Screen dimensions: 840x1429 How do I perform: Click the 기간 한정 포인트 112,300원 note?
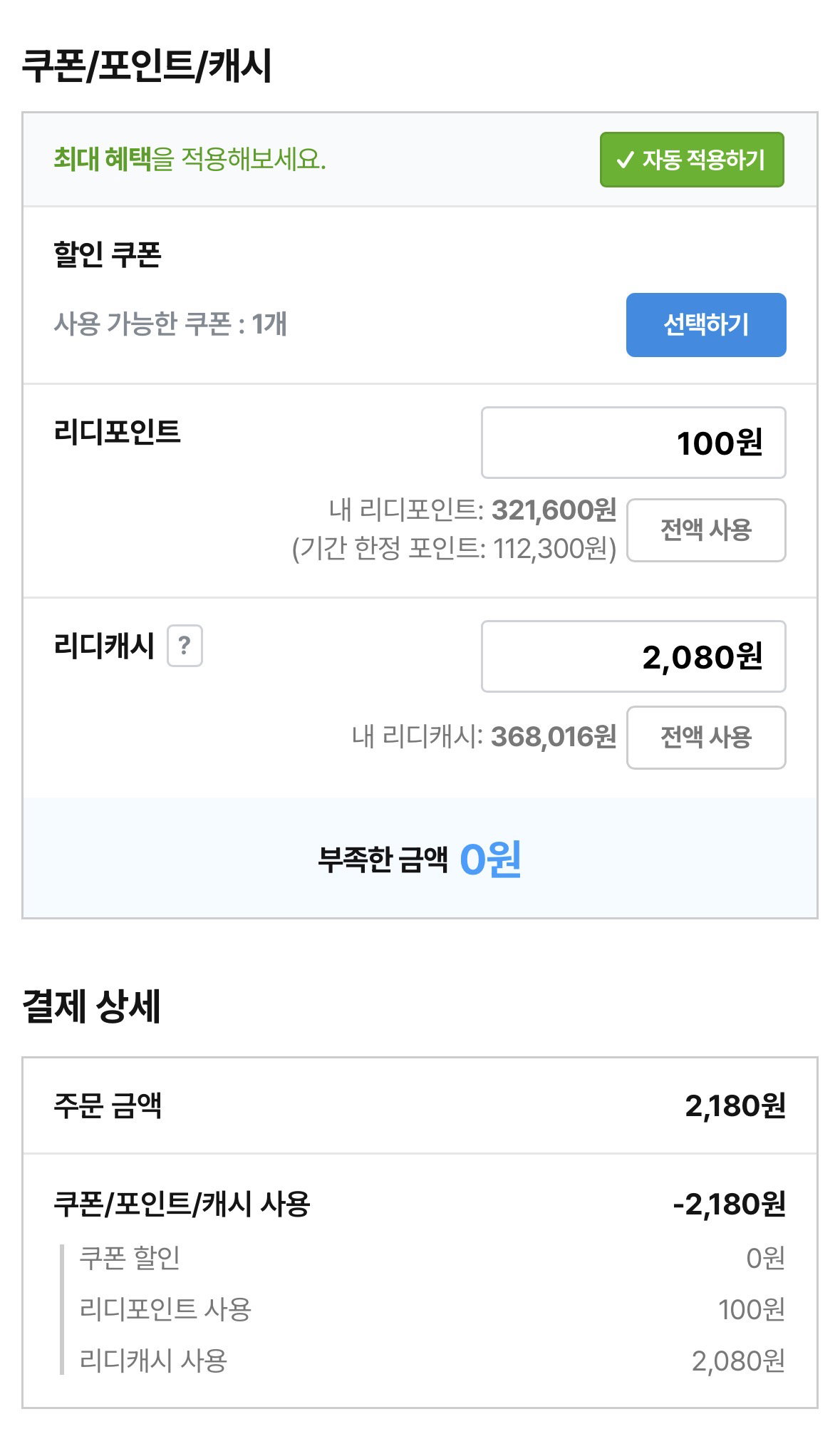(454, 549)
